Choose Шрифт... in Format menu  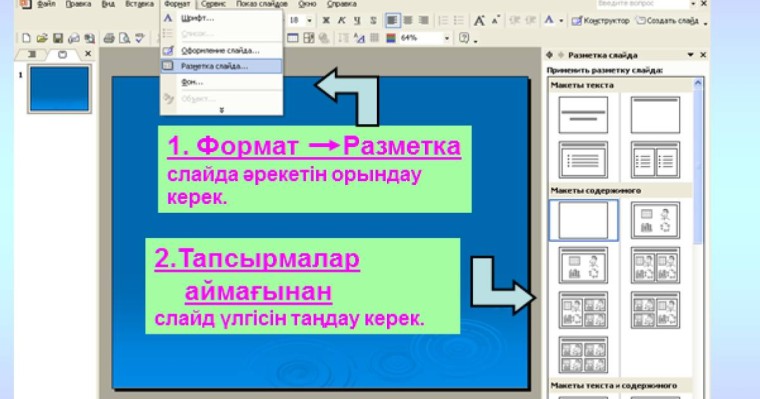tap(222, 18)
